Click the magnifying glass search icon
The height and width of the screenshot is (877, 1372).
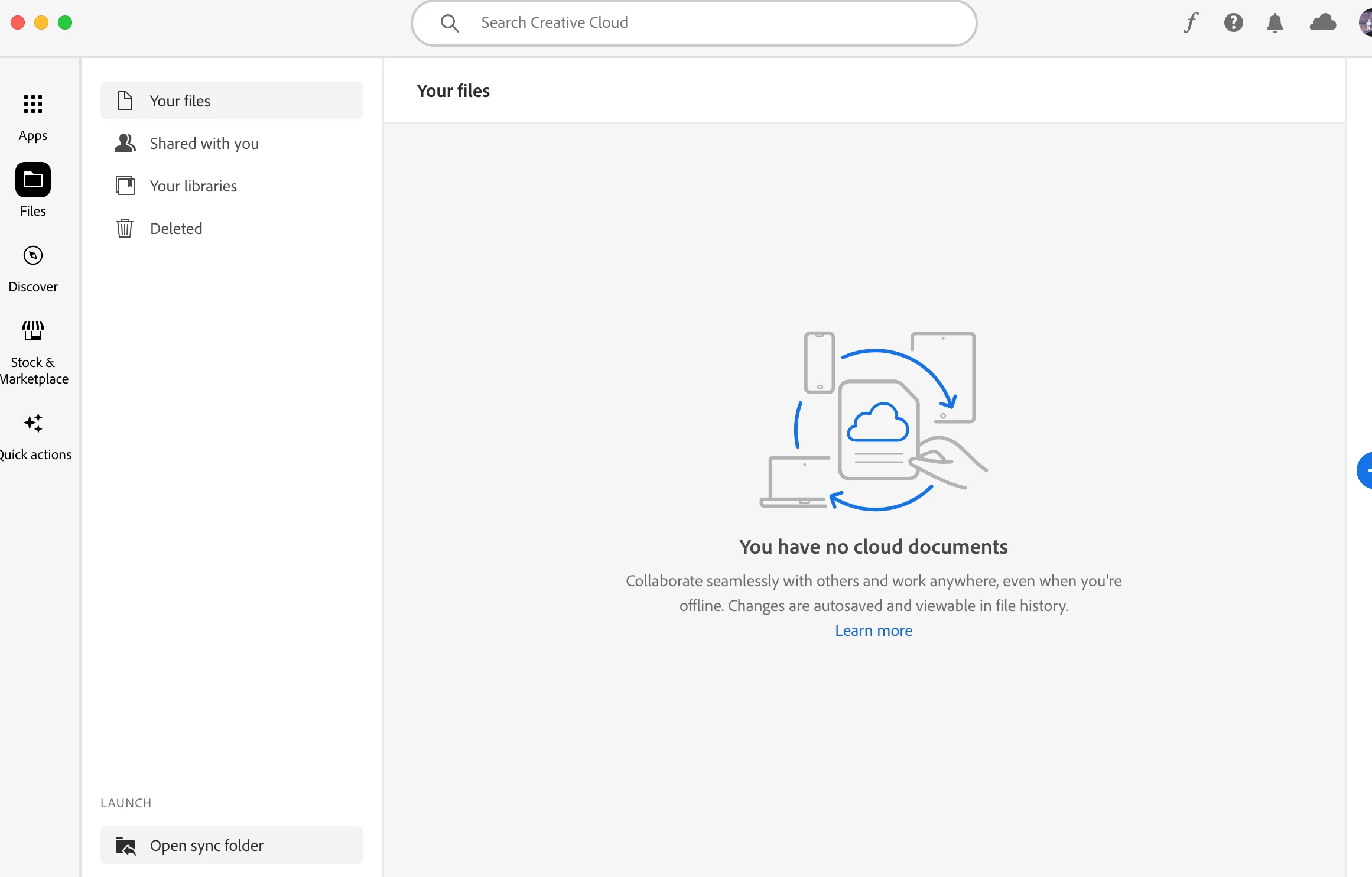[x=450, y=22]
